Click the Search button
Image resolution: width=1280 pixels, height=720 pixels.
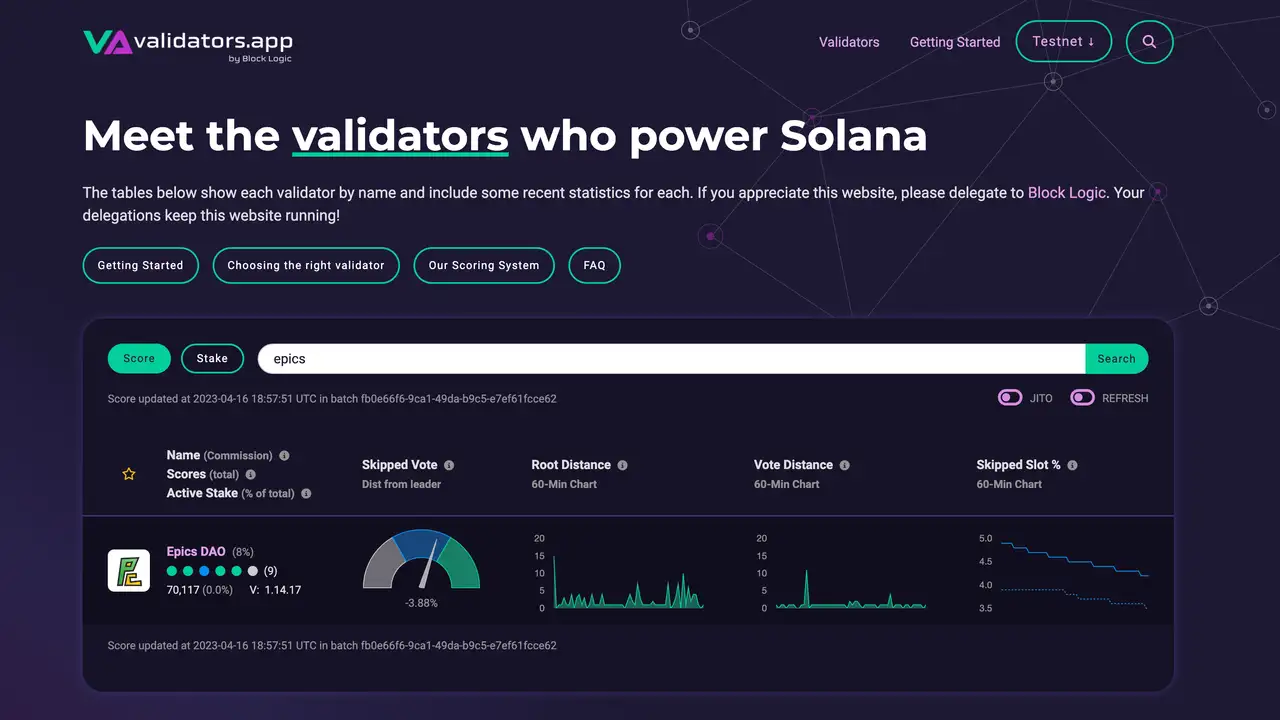(x=1117, y=358)
